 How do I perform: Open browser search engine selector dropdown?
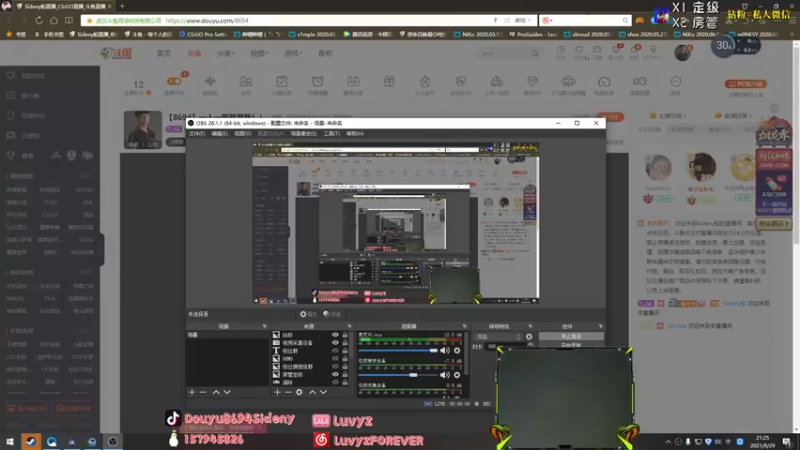click(x=548, y=20)
